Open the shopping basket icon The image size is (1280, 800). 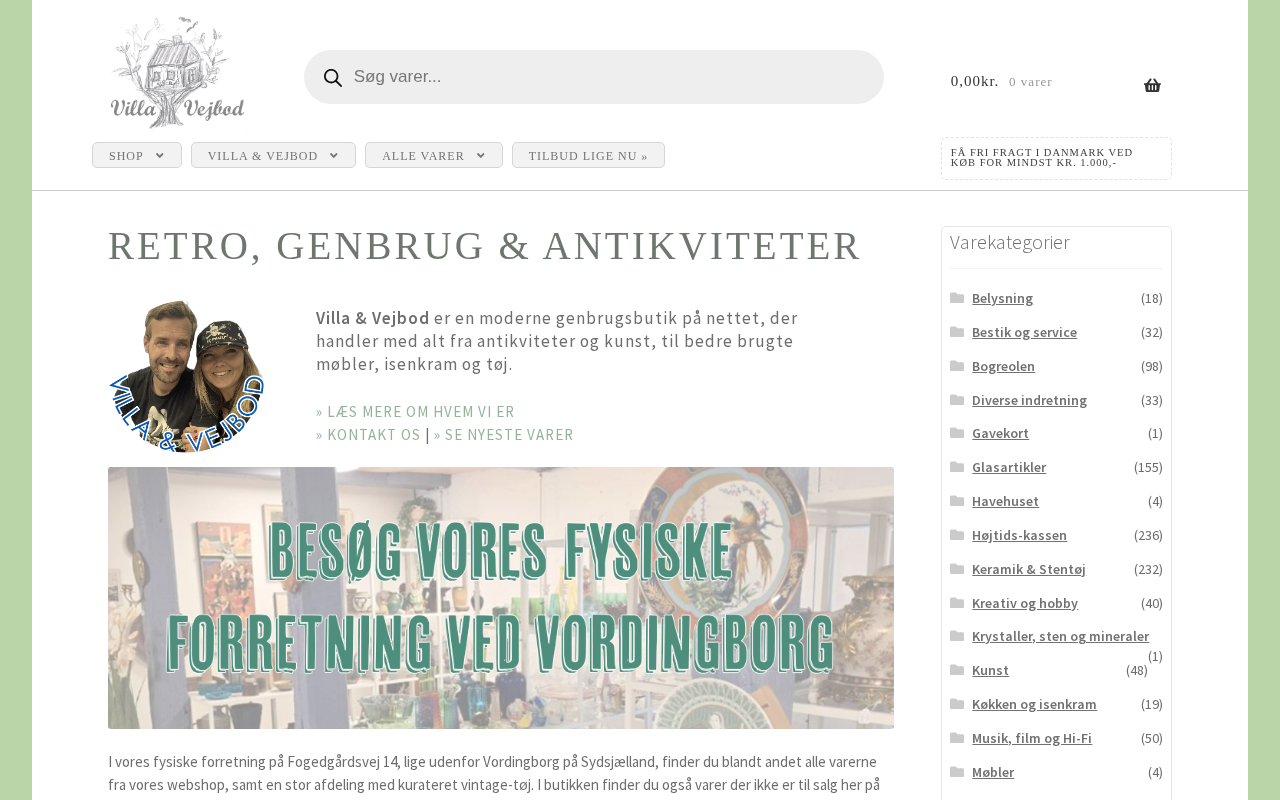pyautogui.click(x=1152, y=85)
